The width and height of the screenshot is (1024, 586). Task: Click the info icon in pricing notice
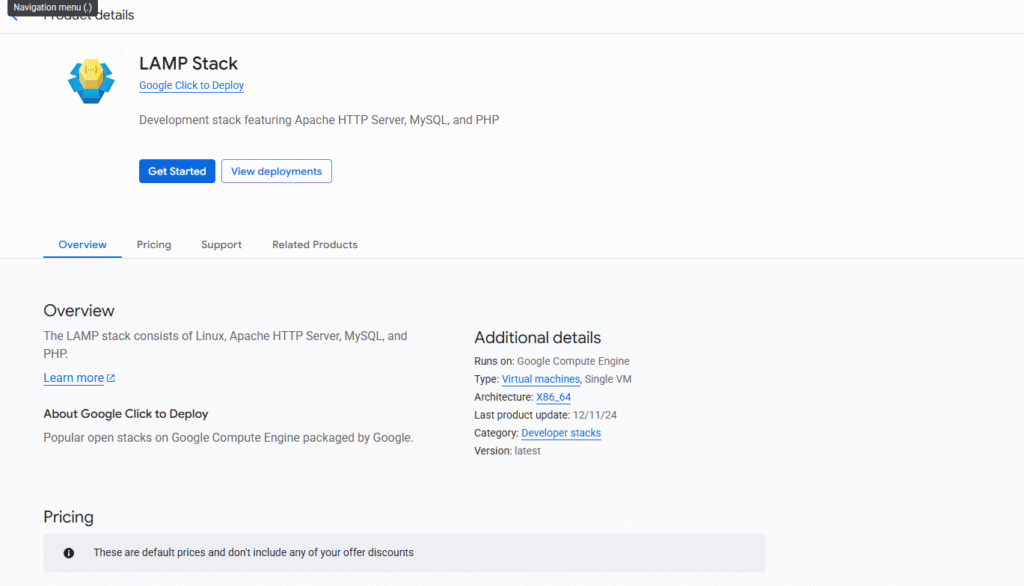(69, 553)
